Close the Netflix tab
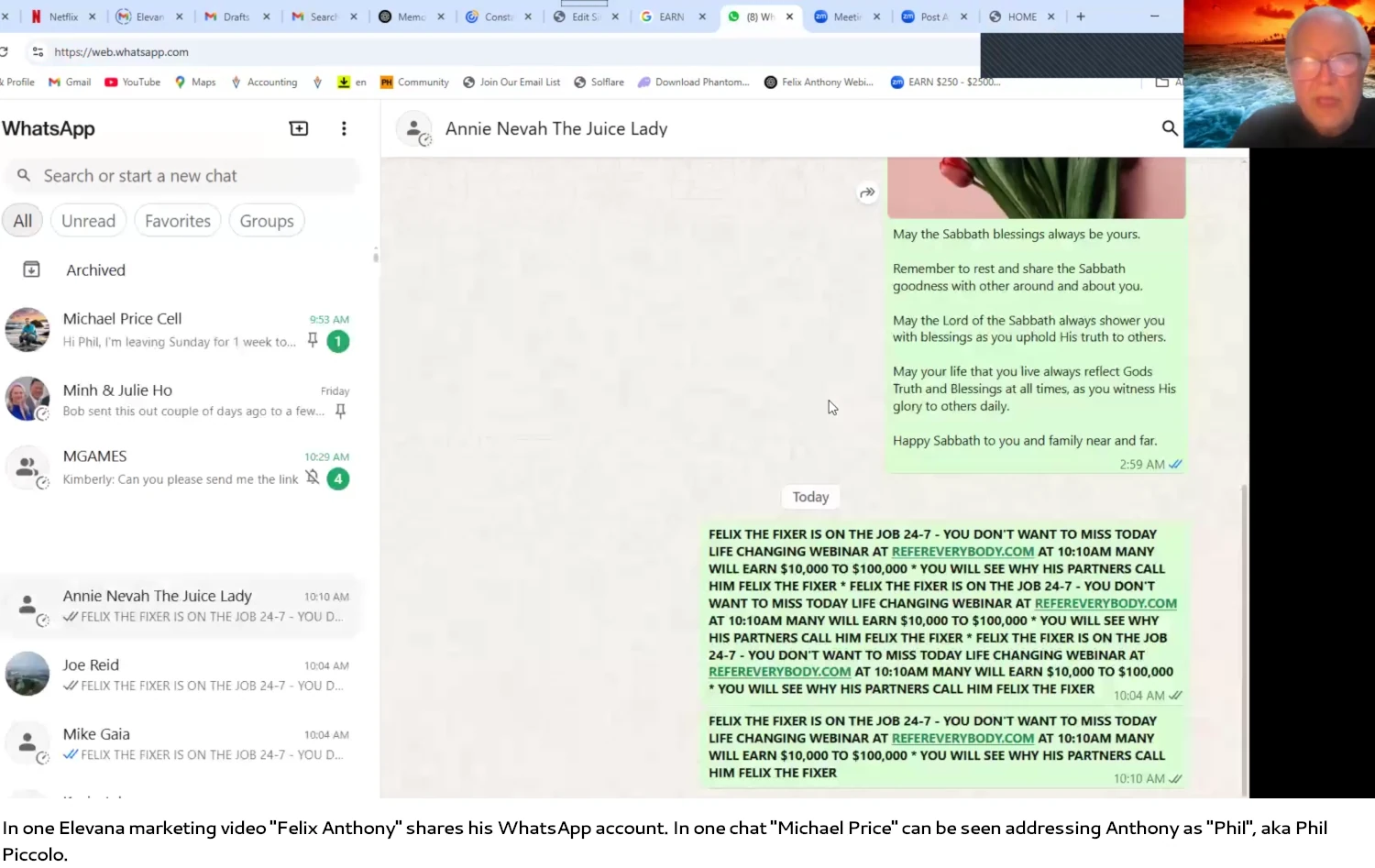 click(92, 16)
